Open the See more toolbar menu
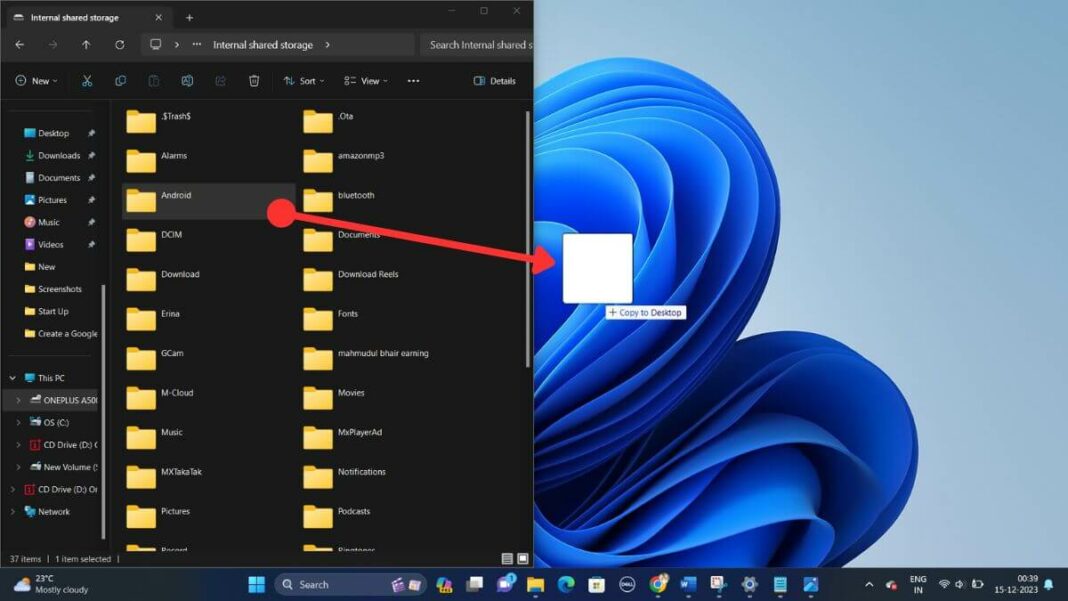This screenshot has height=601, width=1068. 413,81
